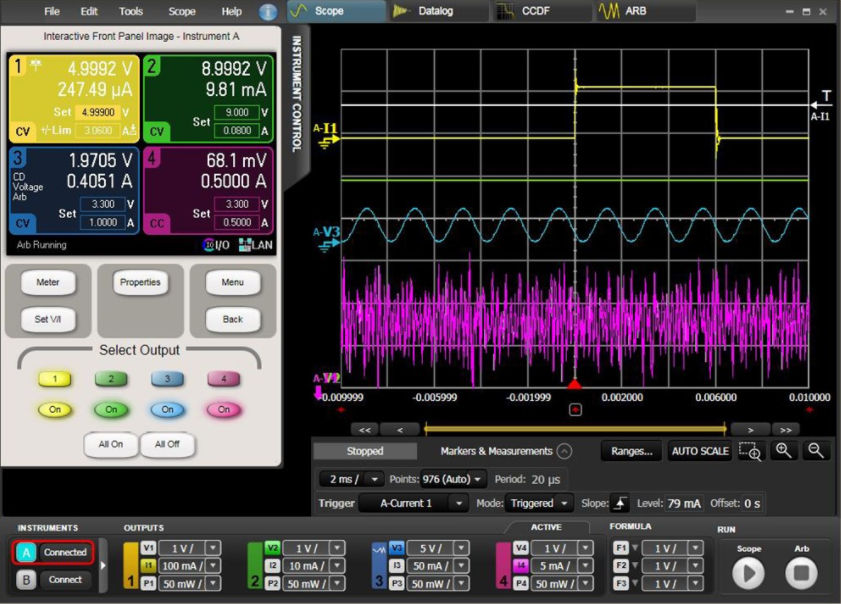The width and height of the screenshot is (841, 604).
Task: Start the Scope run play button
Action: pyautogui.click(x=748, y=573)
